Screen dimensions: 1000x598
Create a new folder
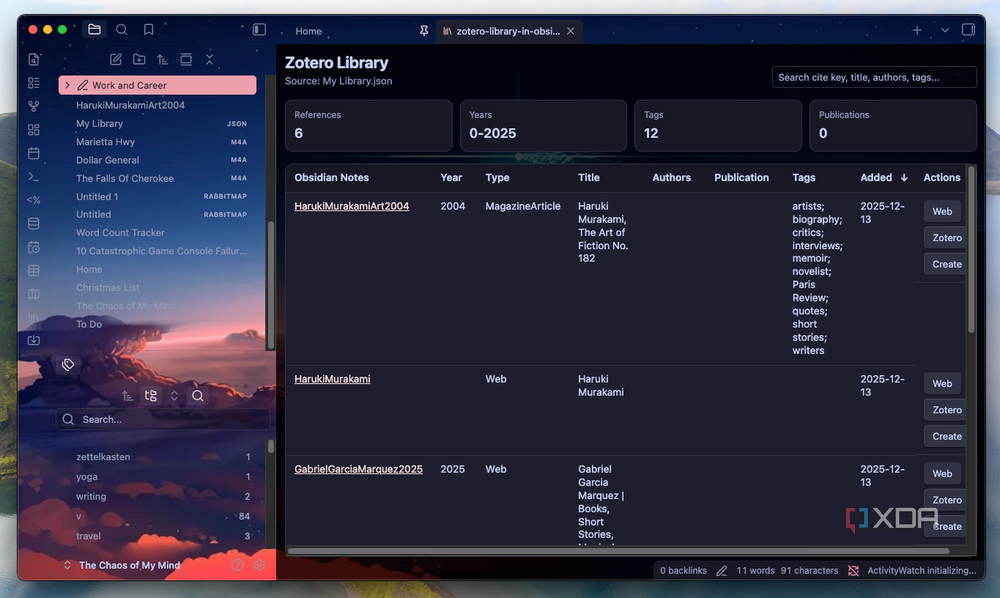coord(139,59)
